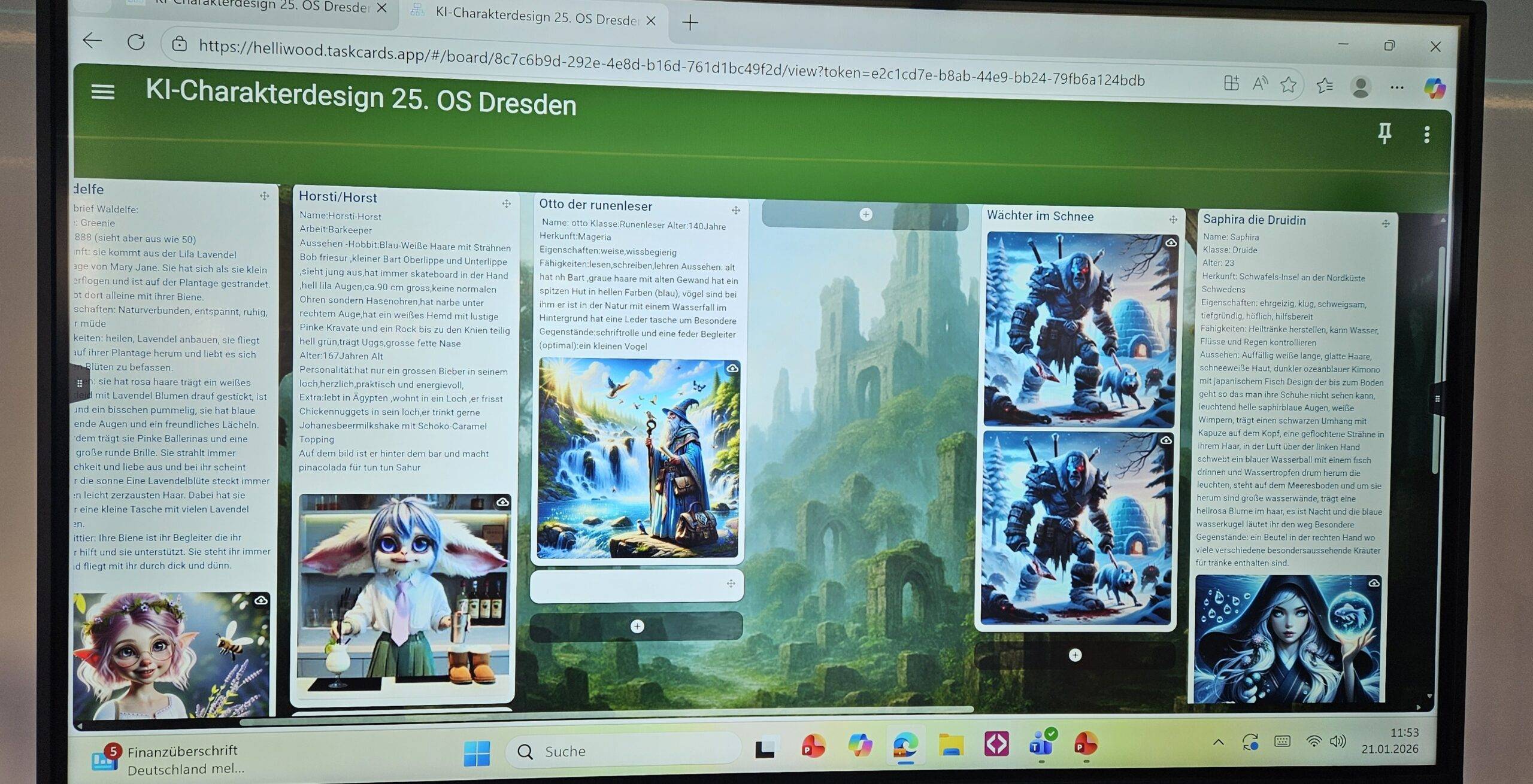
Task: Open Microsoft Teams from the taskbar
Action: coord(1041,745)
